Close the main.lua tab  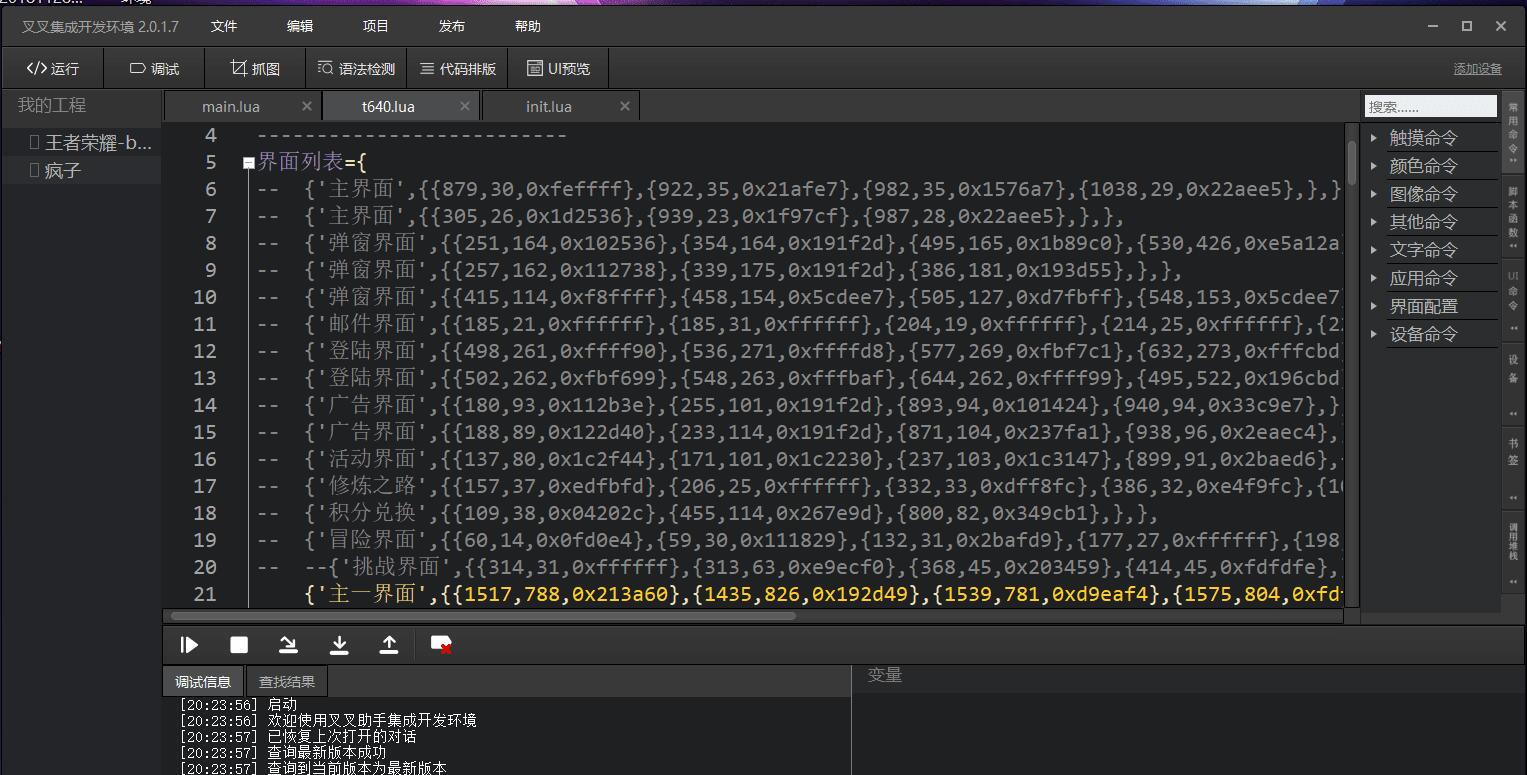307,106
